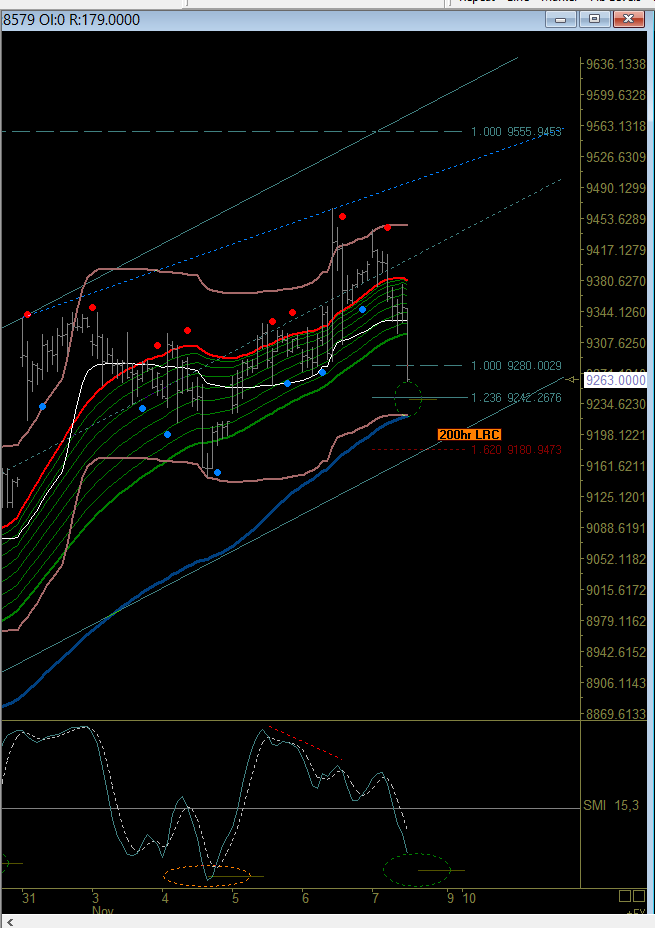Click the small arrow marker beside 9263.0000 price
The image size is (655, 928).
572,379
